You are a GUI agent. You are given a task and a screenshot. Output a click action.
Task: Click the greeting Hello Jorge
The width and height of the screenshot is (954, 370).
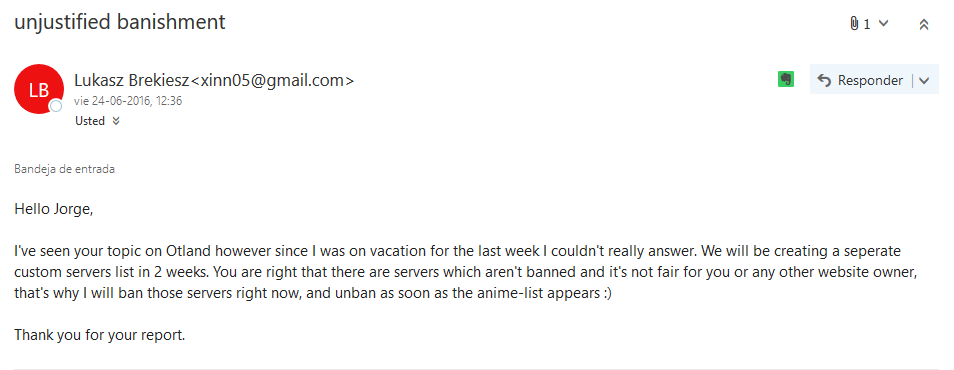coord(54,210)
